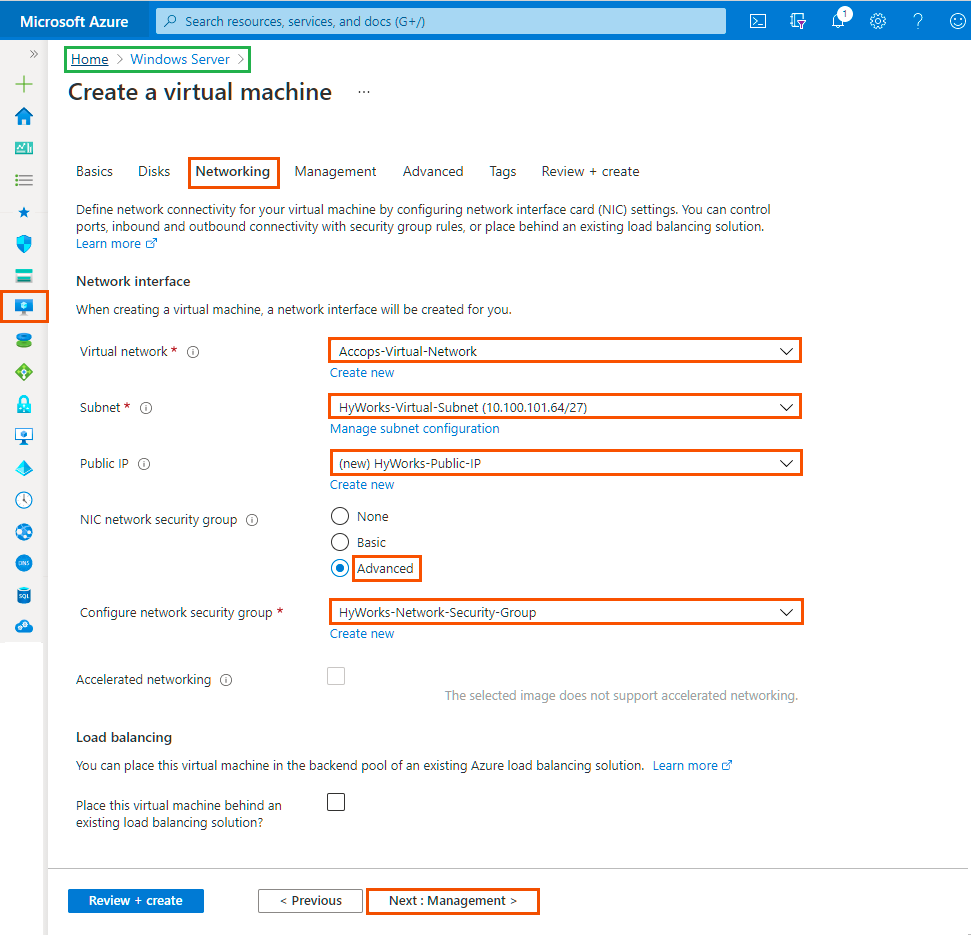Focus the Search resources, services, and docs box

441,21
